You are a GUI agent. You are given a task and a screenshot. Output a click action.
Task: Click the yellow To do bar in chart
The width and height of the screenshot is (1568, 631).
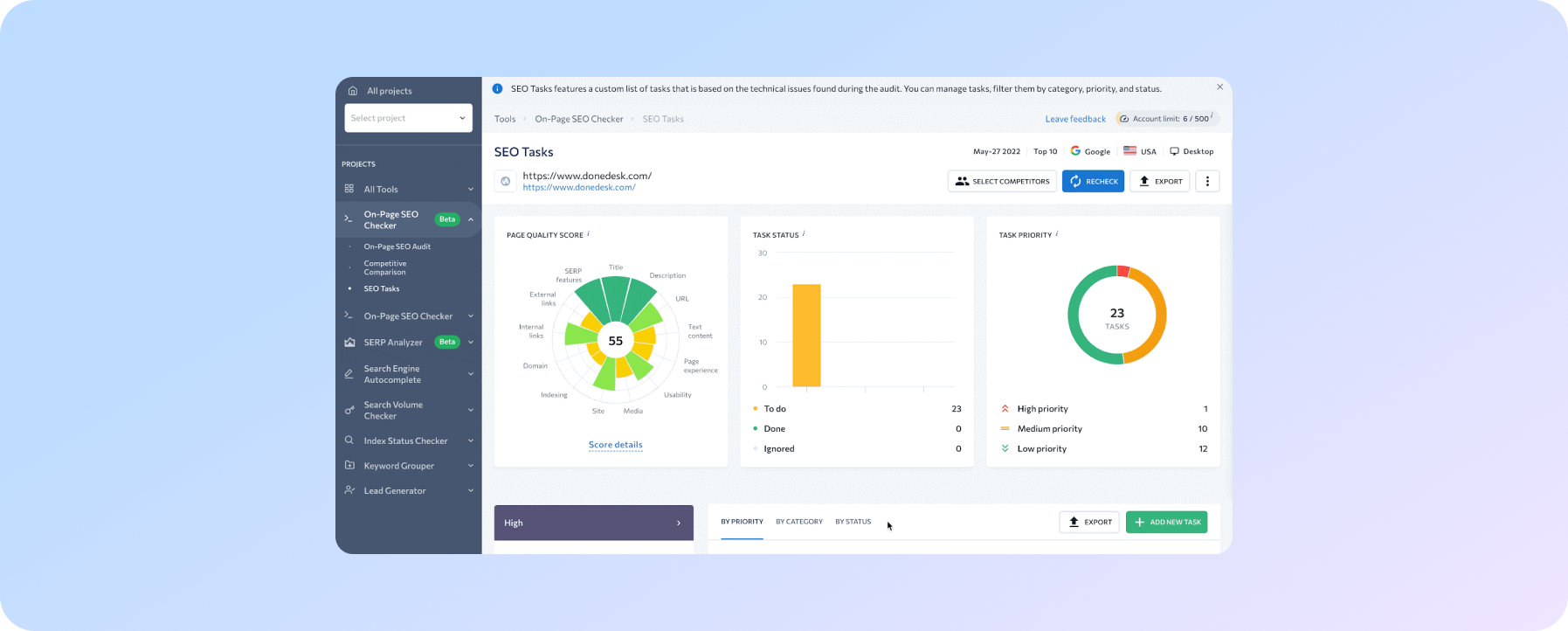[x=806, y=336]
